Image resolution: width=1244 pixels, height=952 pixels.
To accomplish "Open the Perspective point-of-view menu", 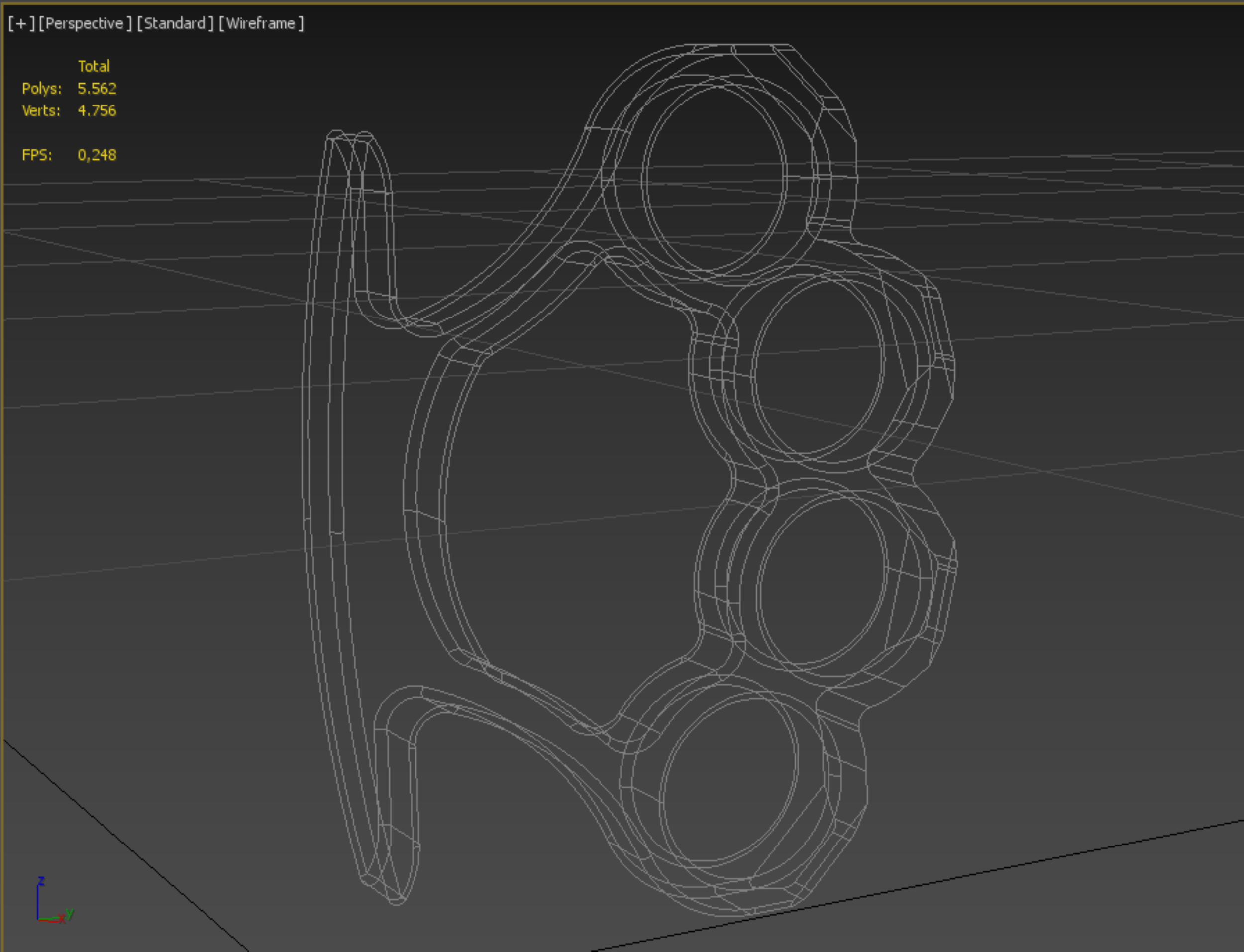I will pos(85,24).
